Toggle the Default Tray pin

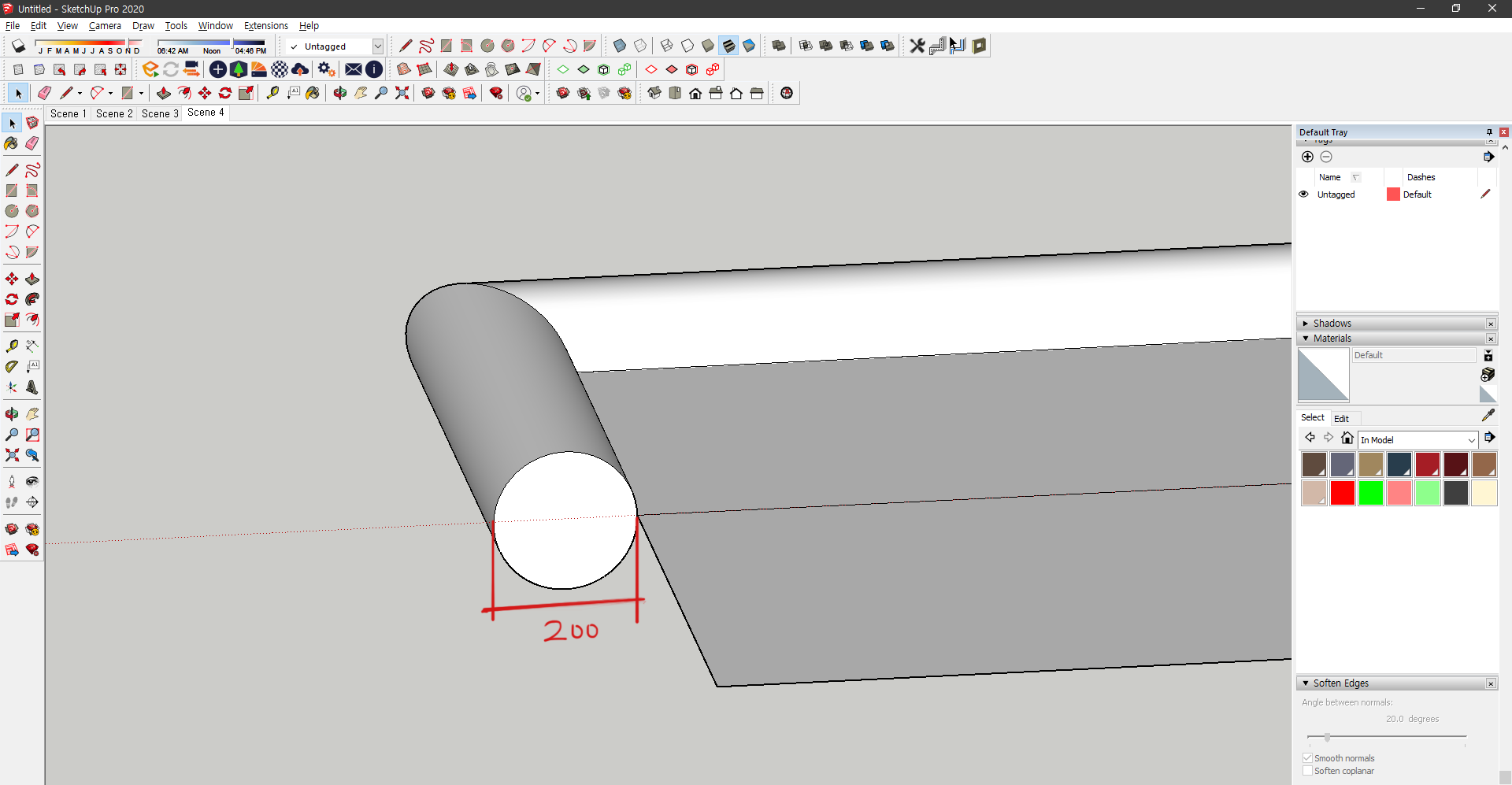1489,132
